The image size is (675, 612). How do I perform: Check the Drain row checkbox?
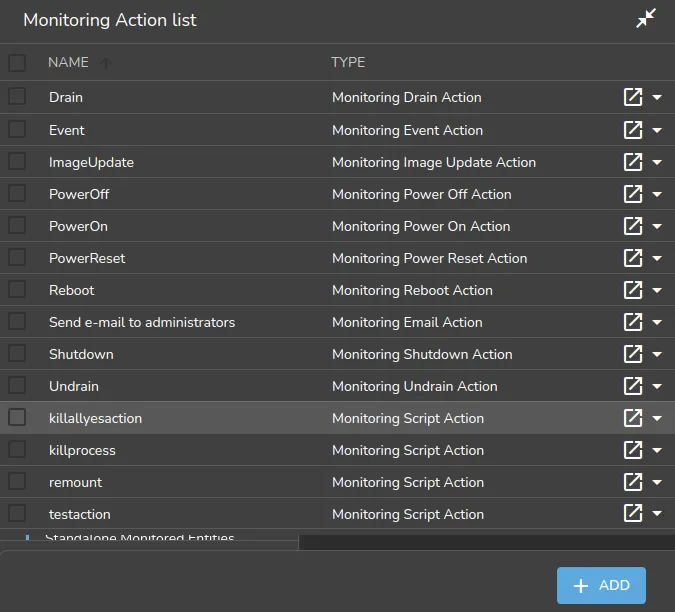[x=17, y=96]
